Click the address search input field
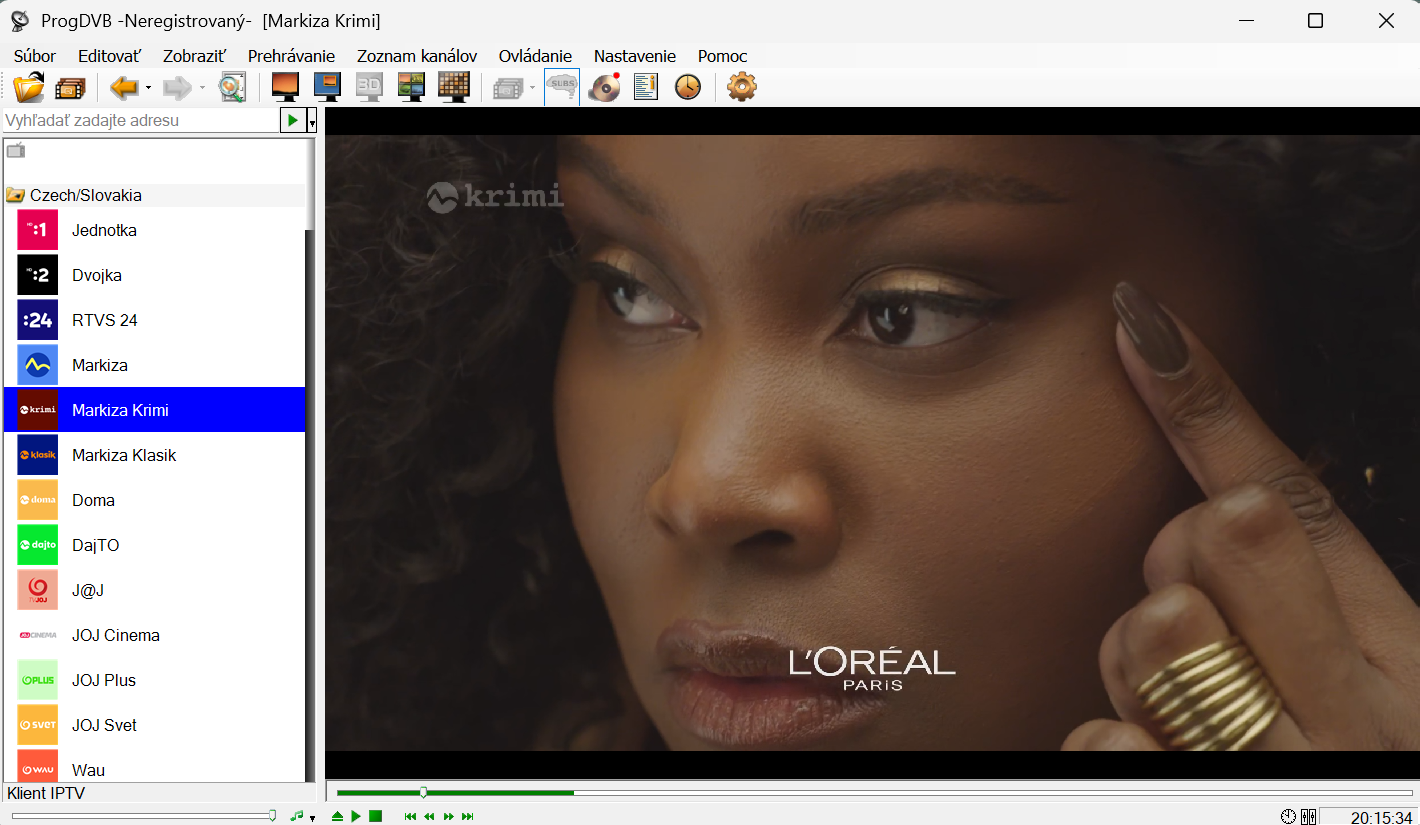The image size is (1420, 825). (140, 121)
